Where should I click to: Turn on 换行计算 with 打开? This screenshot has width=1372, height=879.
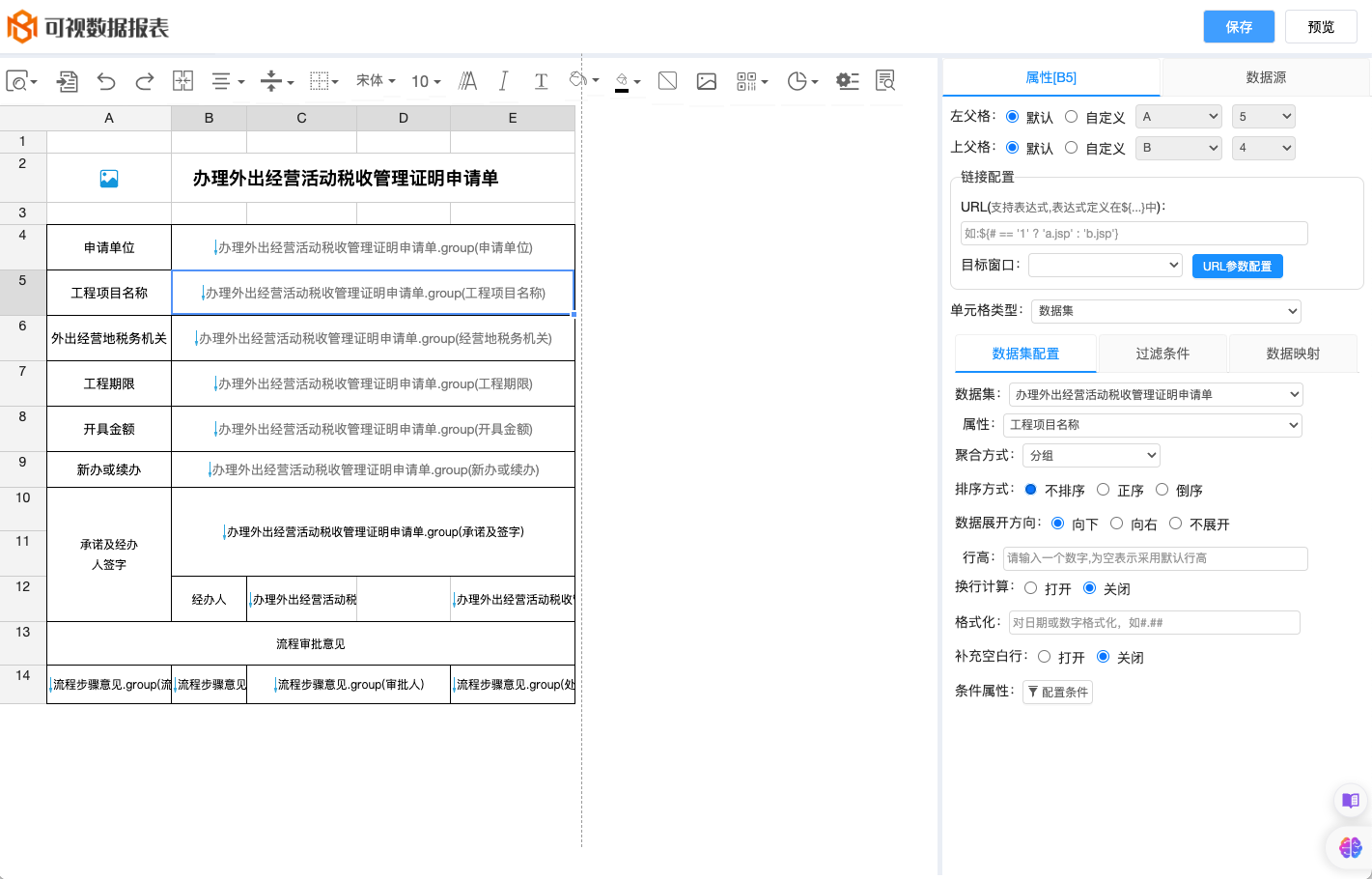click(x=1030, y=588)
